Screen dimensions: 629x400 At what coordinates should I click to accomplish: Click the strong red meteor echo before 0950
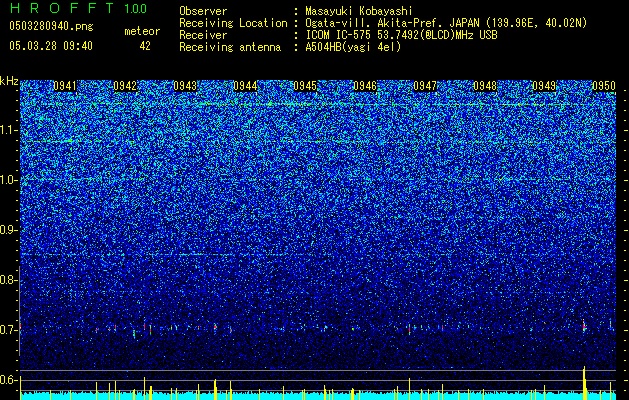tap(584, 326)
